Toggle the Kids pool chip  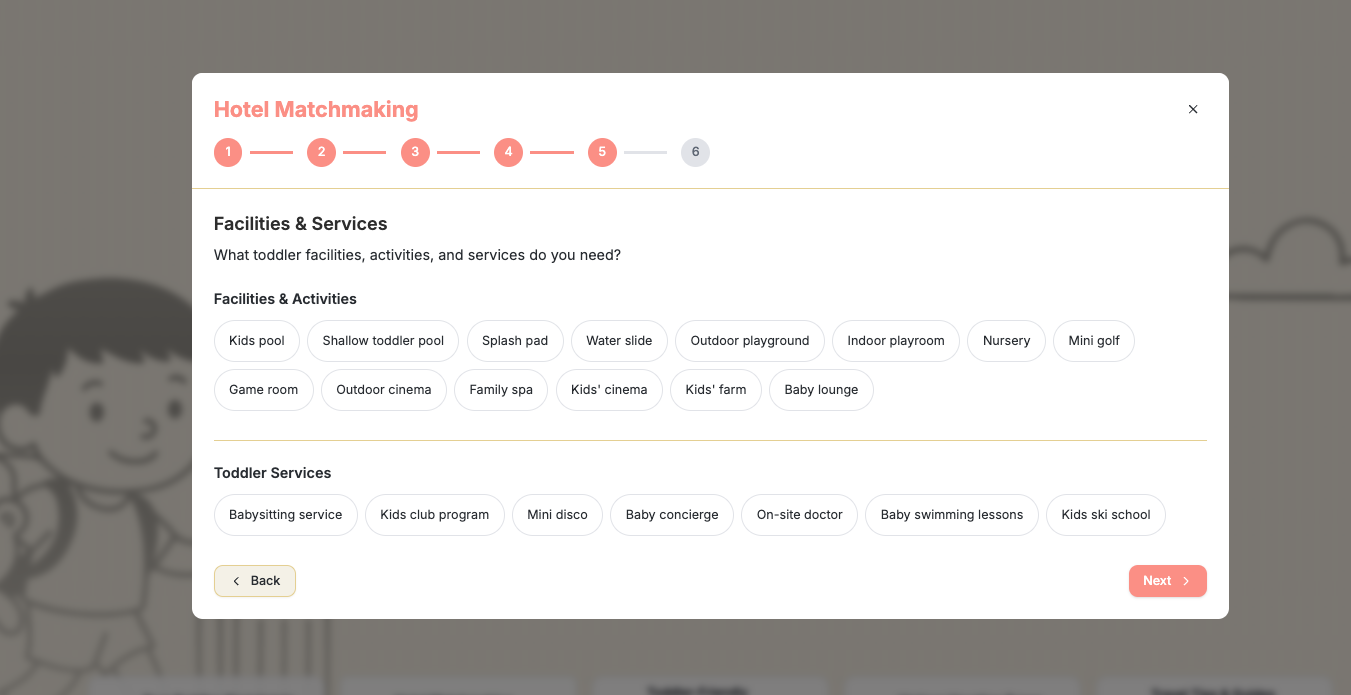click(x=257, y=341)
